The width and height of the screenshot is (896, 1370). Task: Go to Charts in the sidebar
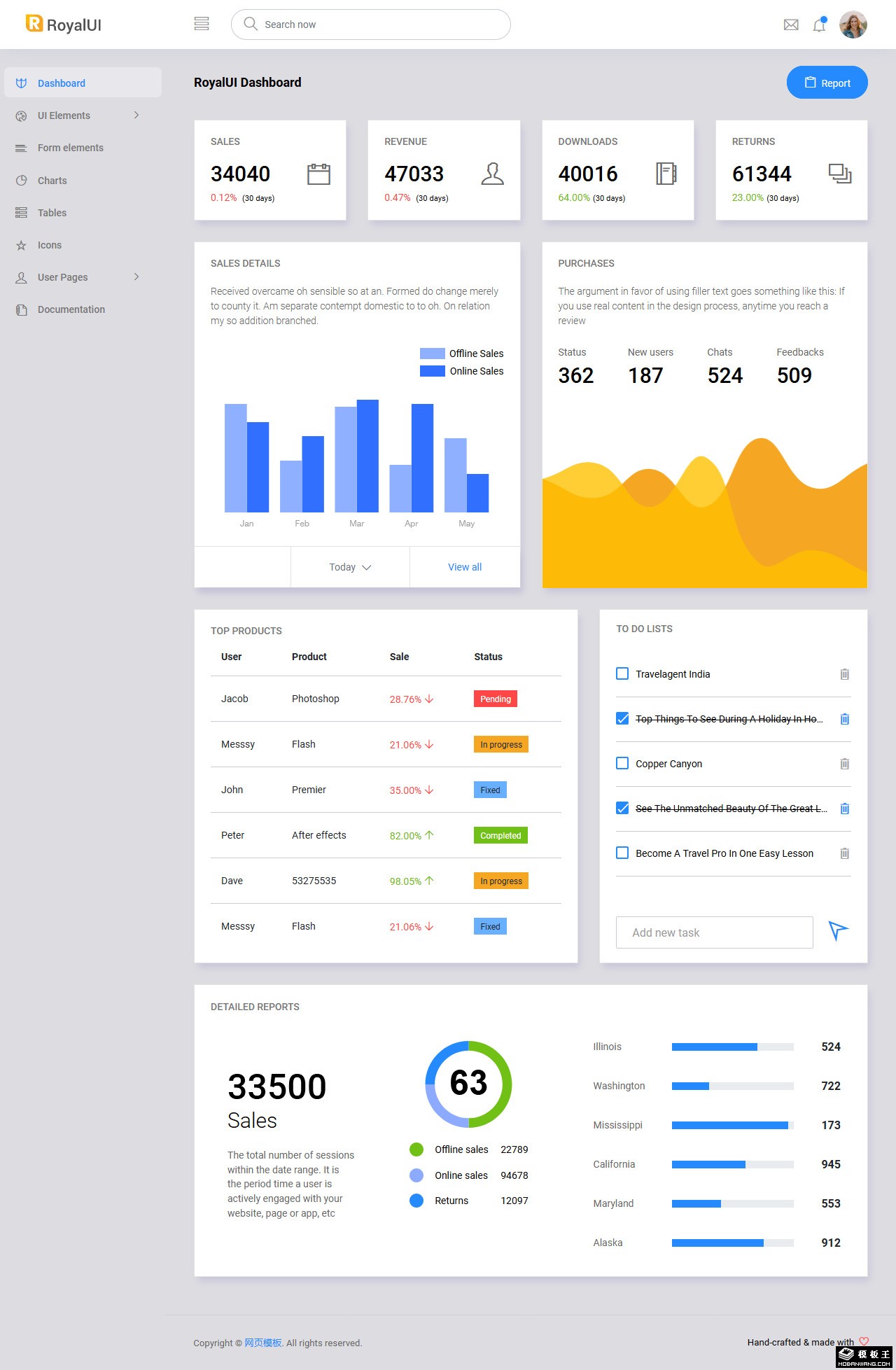pyautogui.click(x=52, y=181)
